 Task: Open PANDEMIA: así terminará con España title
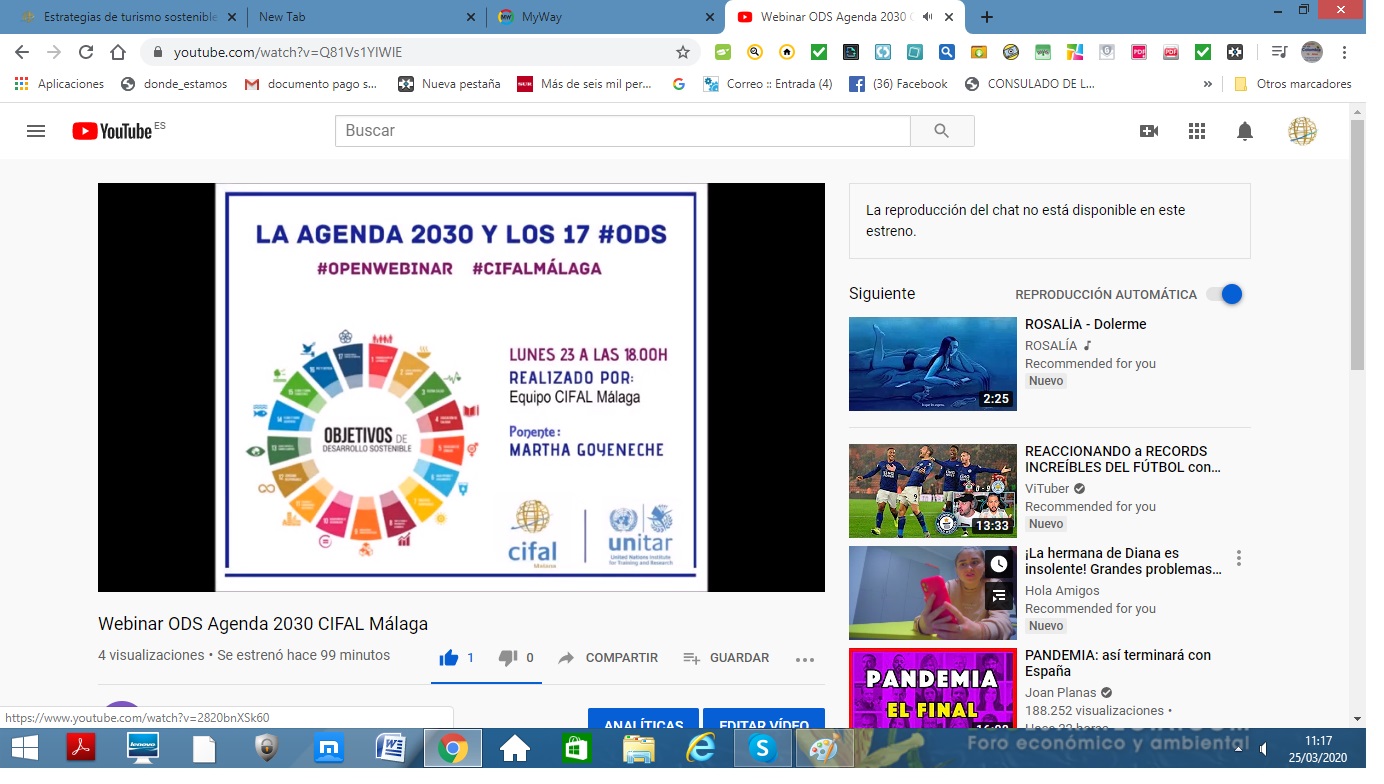tap(1118, 663)
